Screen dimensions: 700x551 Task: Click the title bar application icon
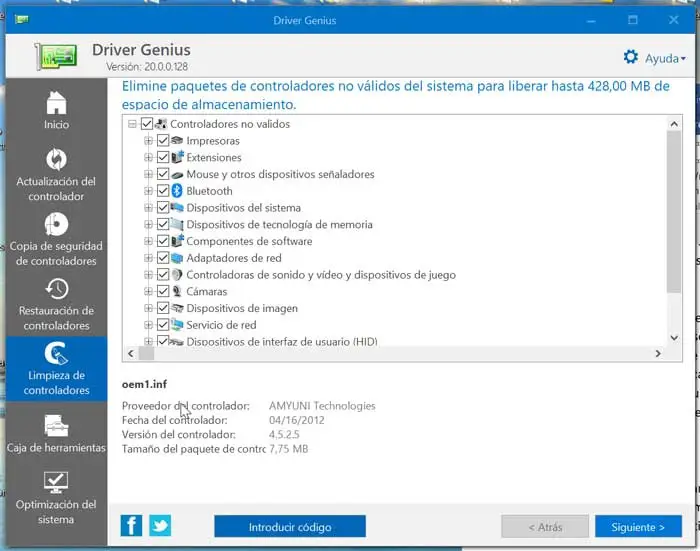[21, 20]
